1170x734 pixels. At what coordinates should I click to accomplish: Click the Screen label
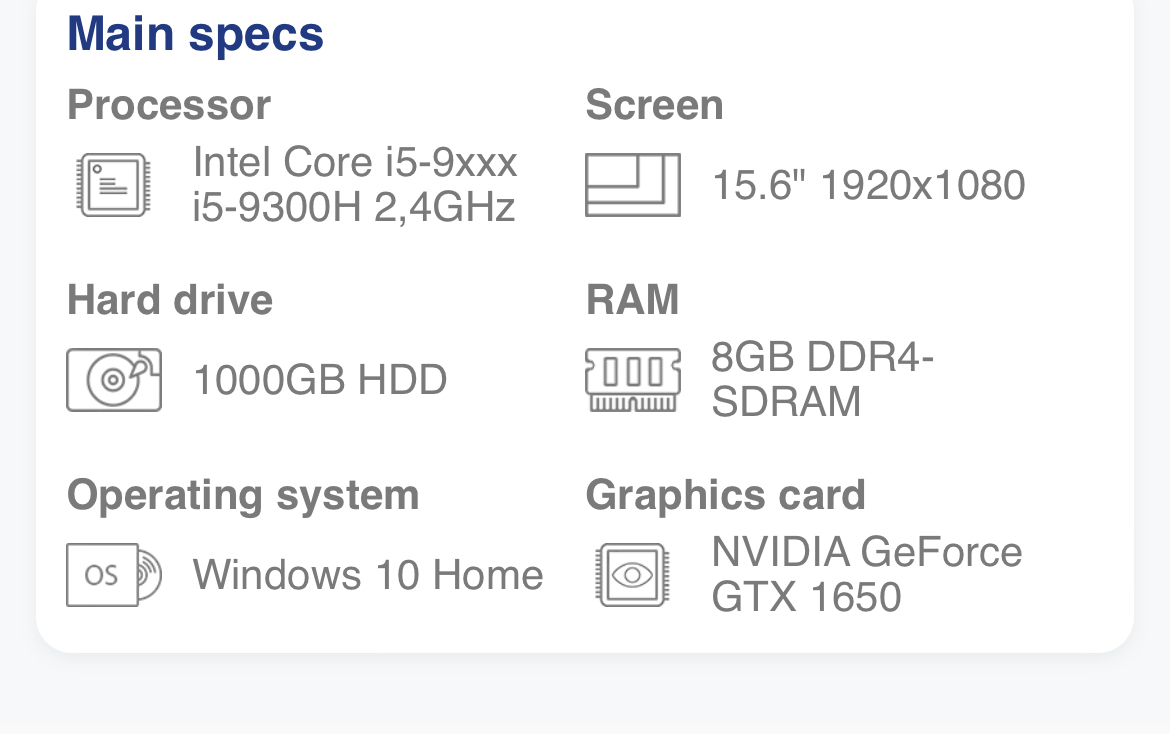coord(654,104)
